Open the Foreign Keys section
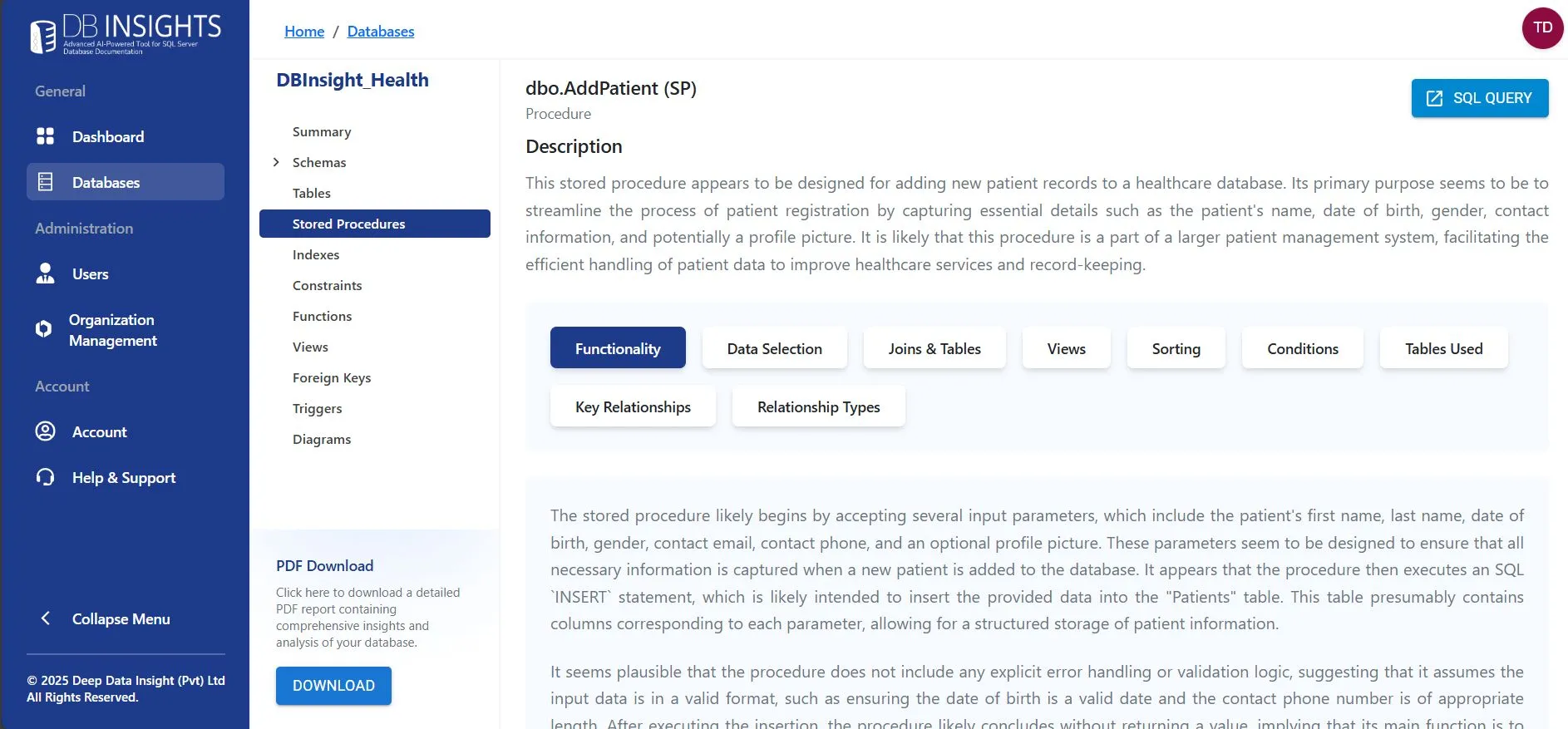The height and width of the screenshot is (729, 1568). click(332, 377)
